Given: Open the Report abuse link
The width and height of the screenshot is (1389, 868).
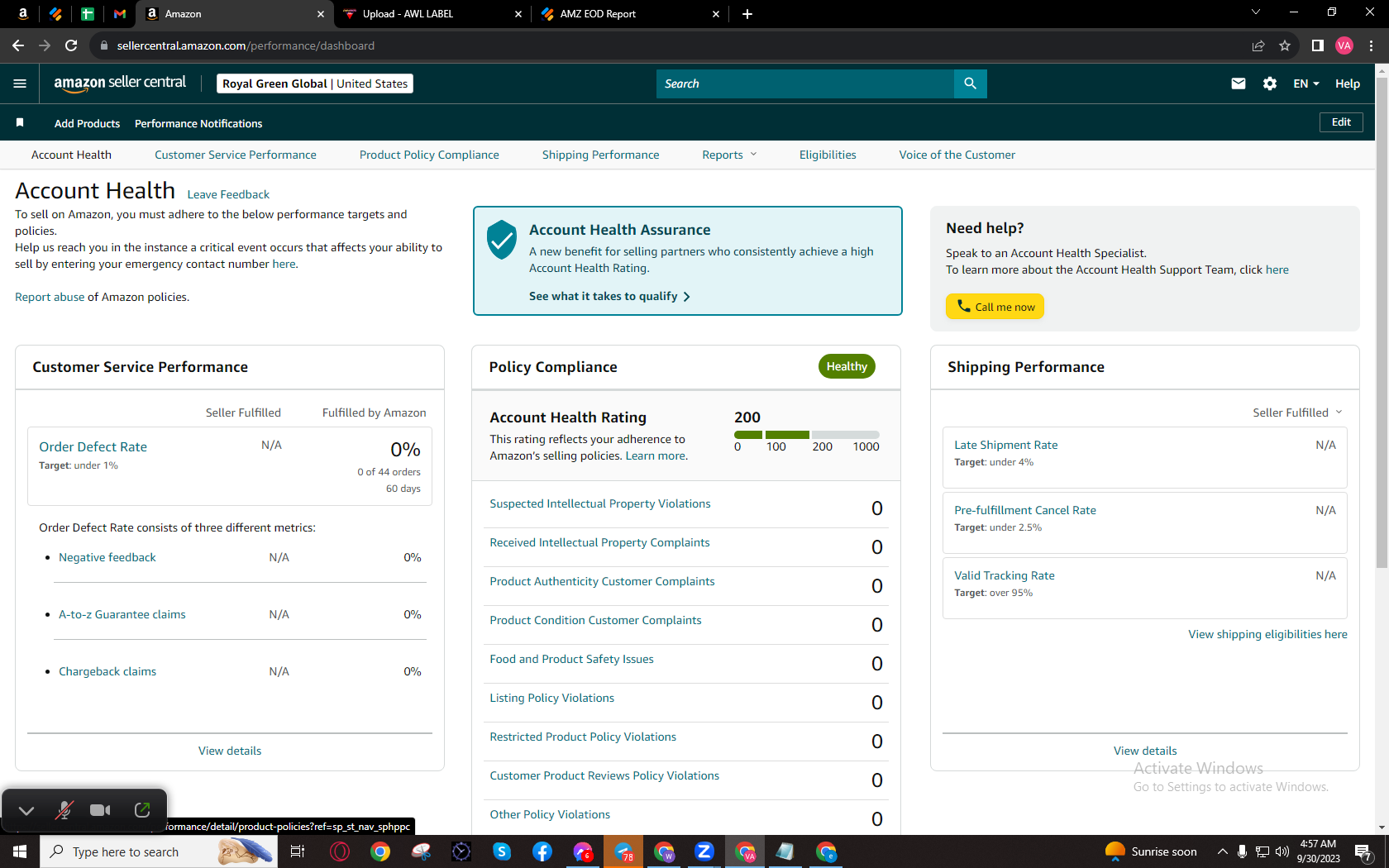Looking at the screenshot, I should [50, 297].
